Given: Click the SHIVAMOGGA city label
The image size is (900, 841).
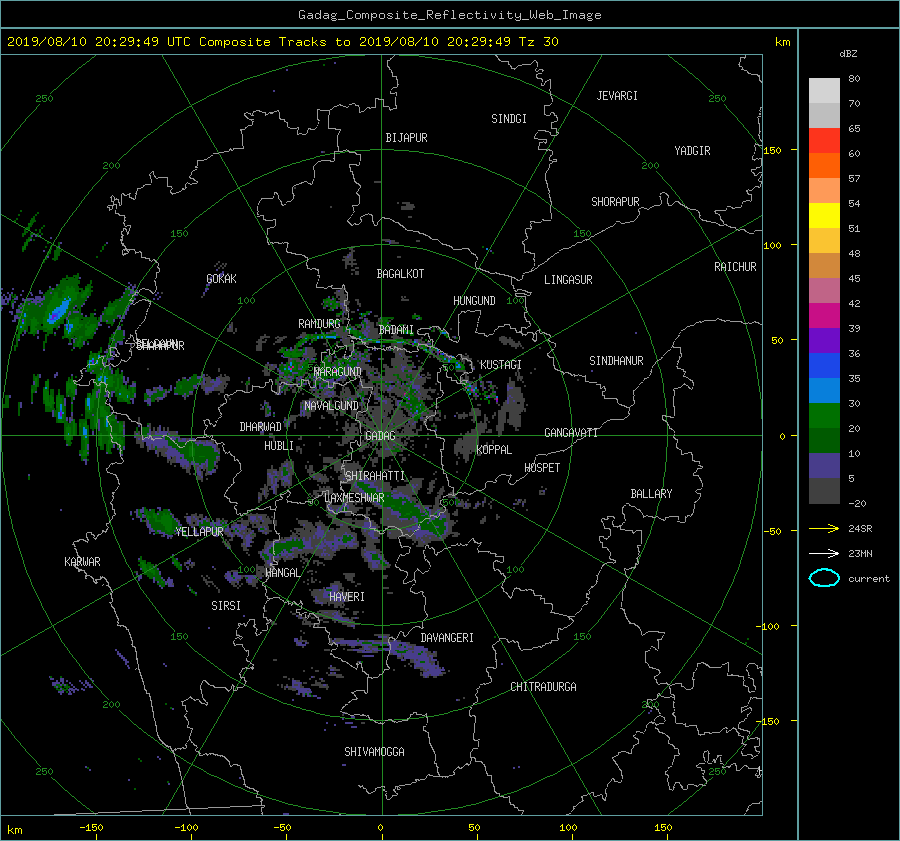Looking at the screenshot, I should tap(374, 752).
